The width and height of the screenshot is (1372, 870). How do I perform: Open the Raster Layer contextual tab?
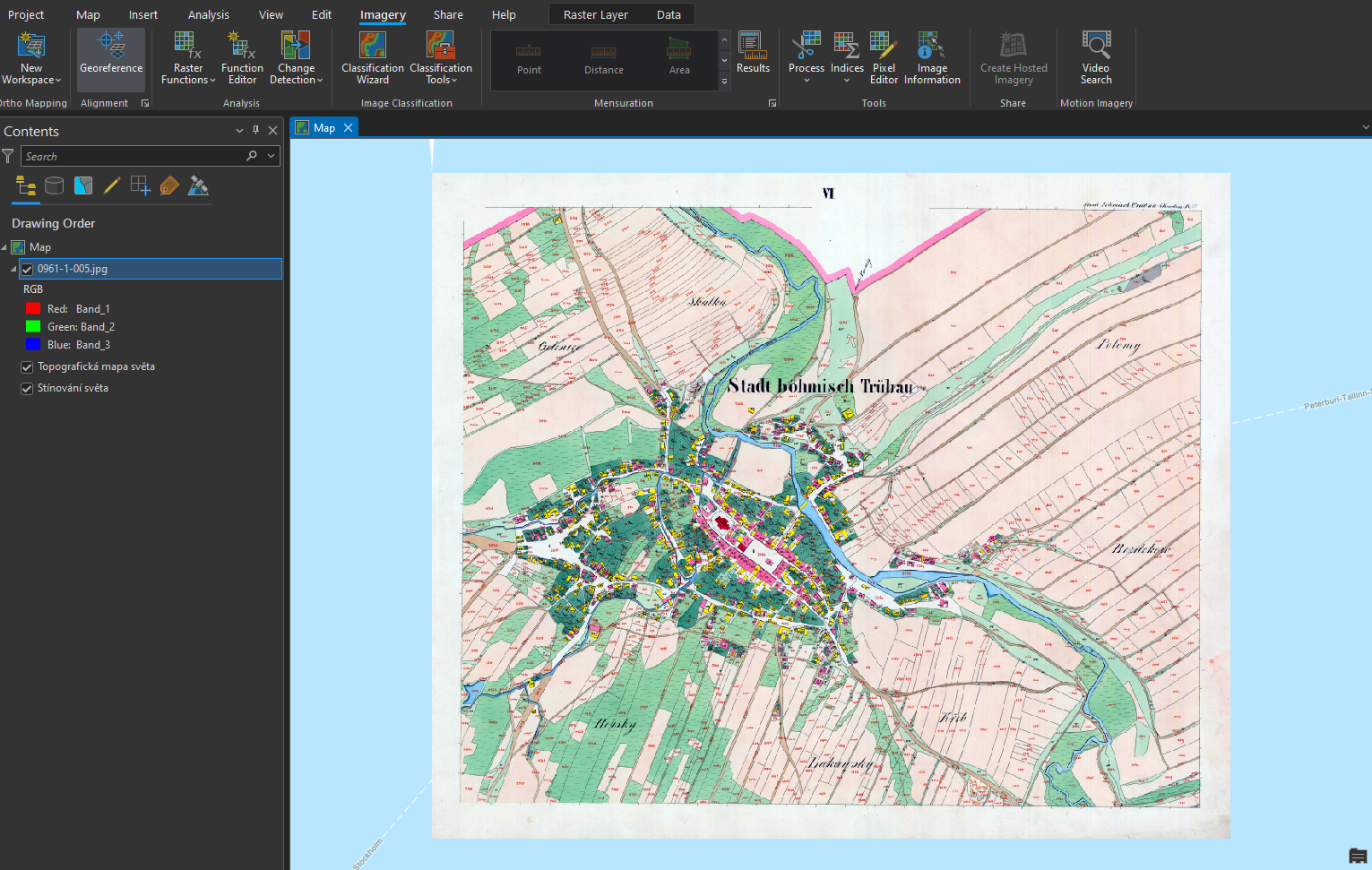[595, 15]
